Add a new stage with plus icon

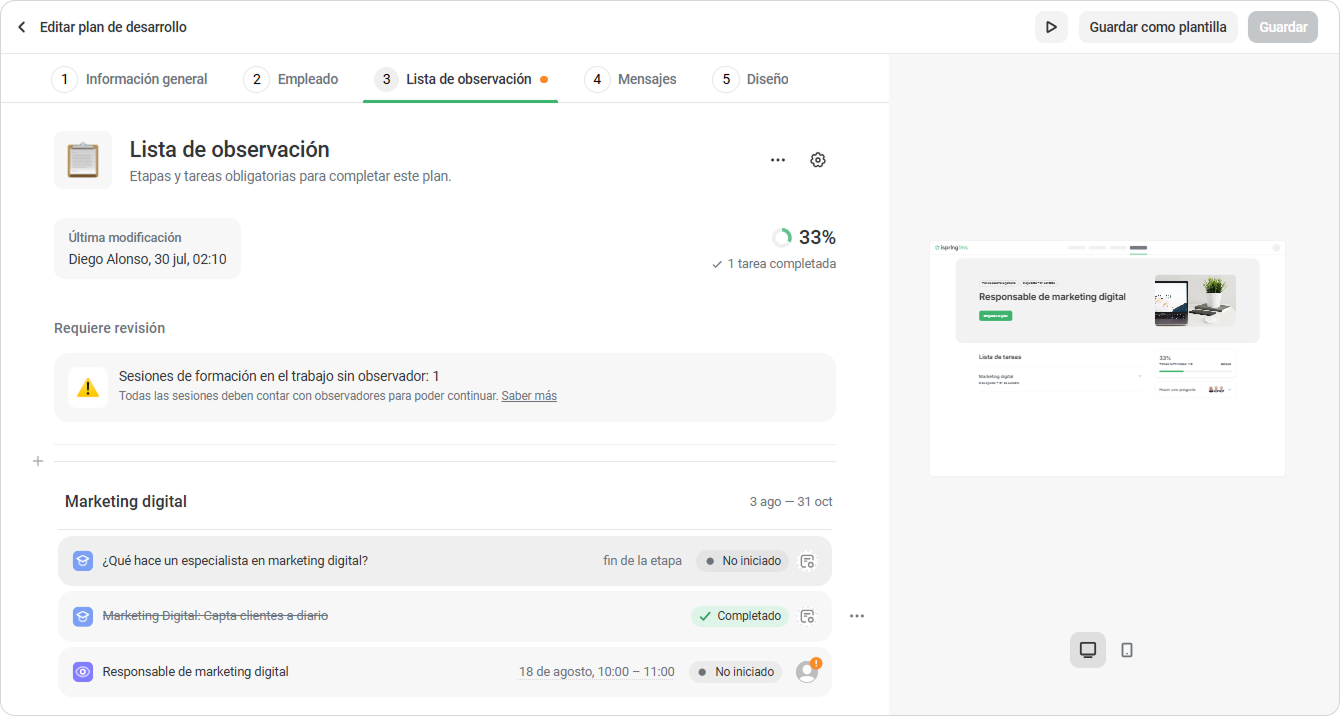pyautogui.click(x=38, y=461)
